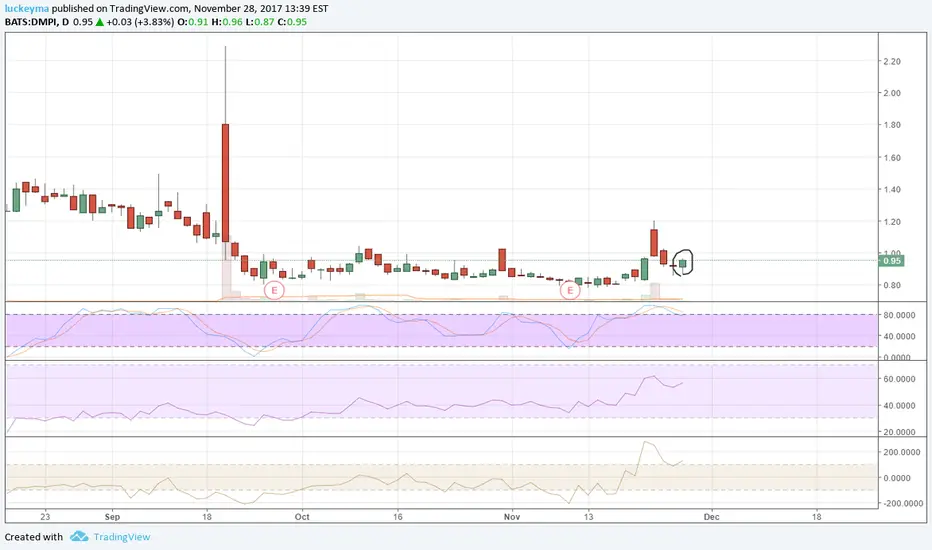The image size is (932, 550).
Task: Click the L:0.87 low value in header
Action: pos(260,22)
